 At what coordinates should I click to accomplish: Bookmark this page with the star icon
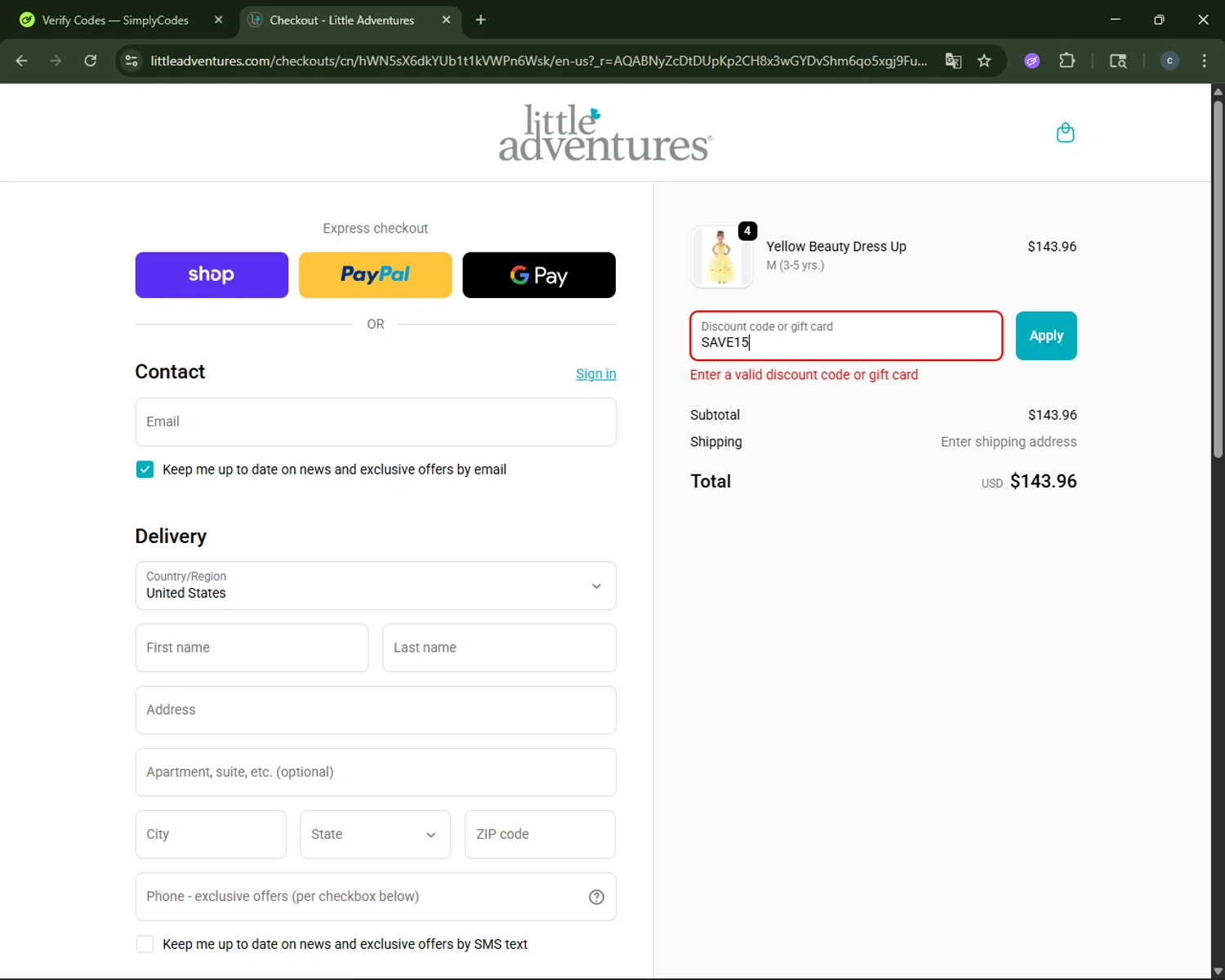click(x=984, y=60)
